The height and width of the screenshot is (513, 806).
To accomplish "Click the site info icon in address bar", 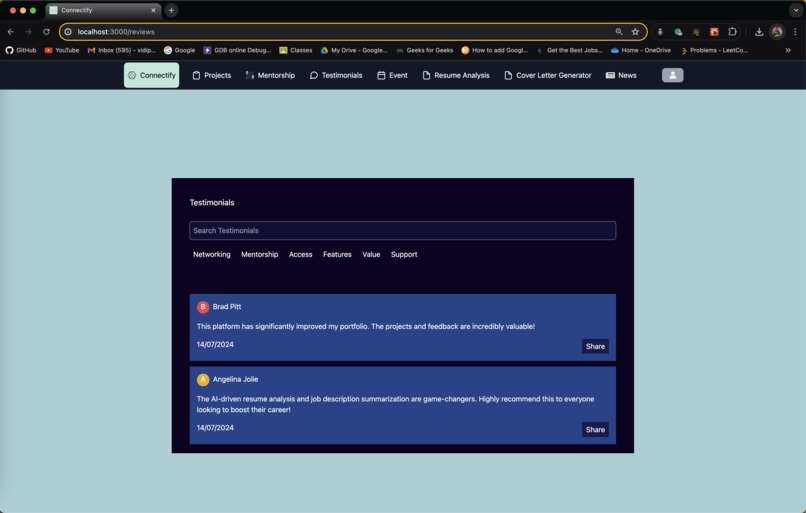I will point(68,32).
